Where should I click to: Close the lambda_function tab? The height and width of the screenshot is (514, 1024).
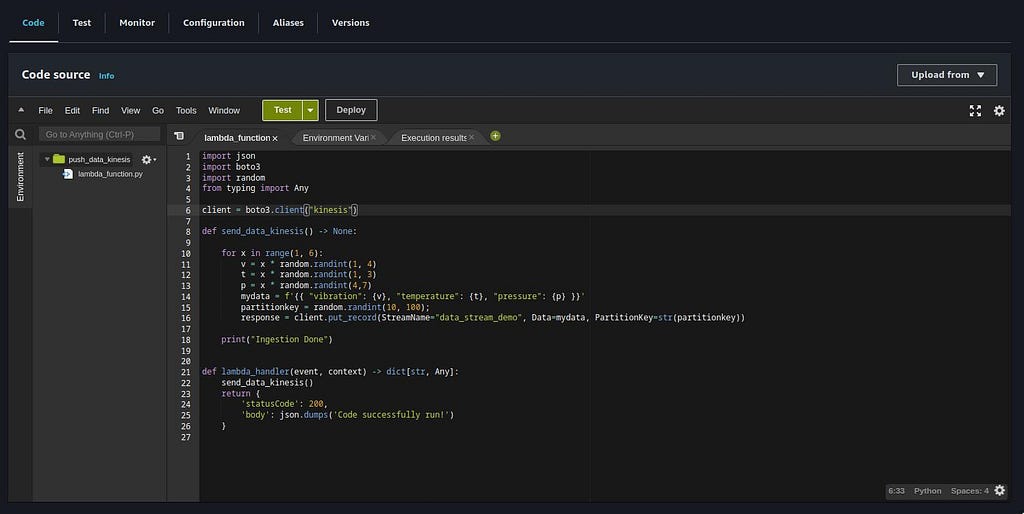(x=275, y=138)
